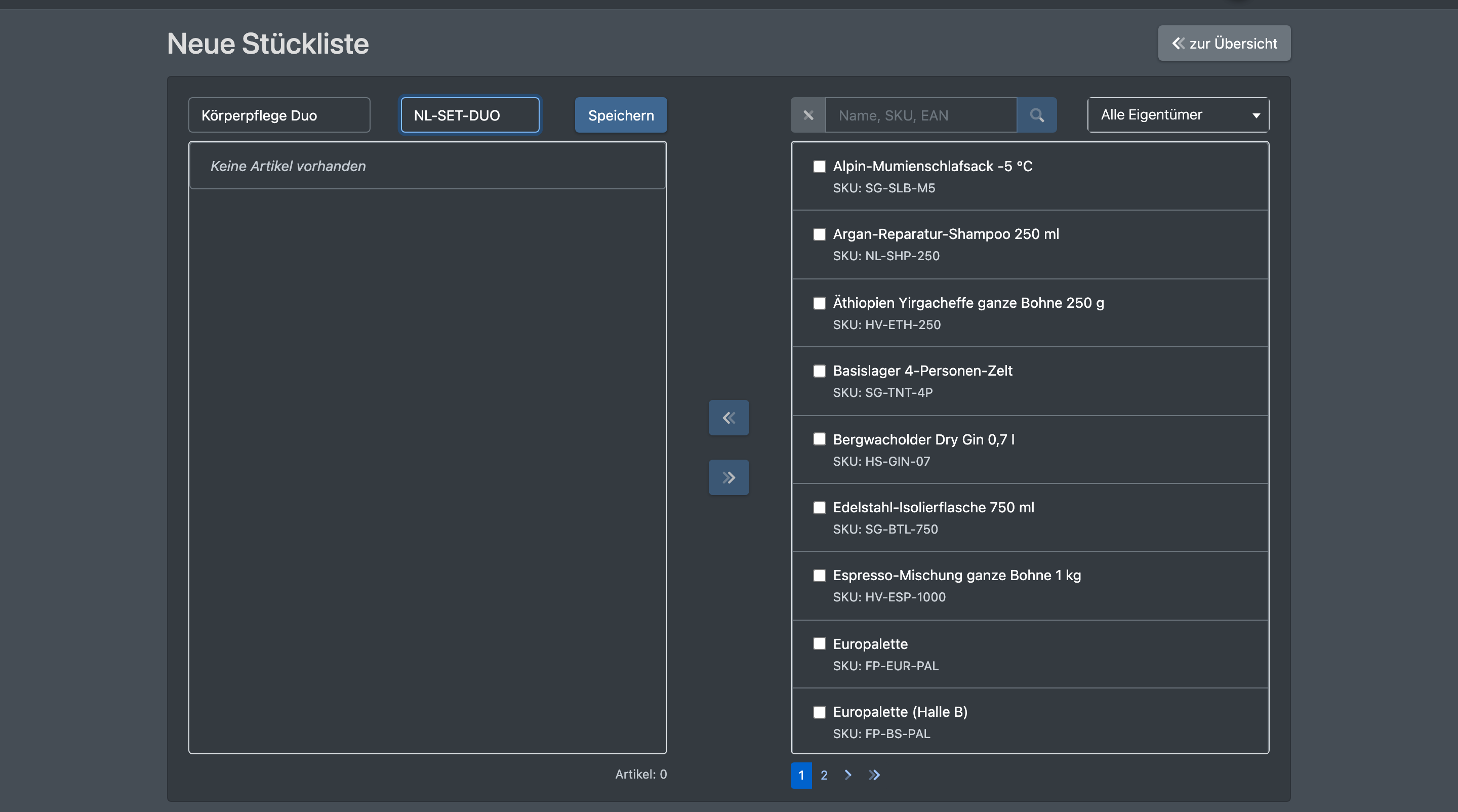
Task: Click SKU: SG-TNT-4P text
Action: coord(882,393)
